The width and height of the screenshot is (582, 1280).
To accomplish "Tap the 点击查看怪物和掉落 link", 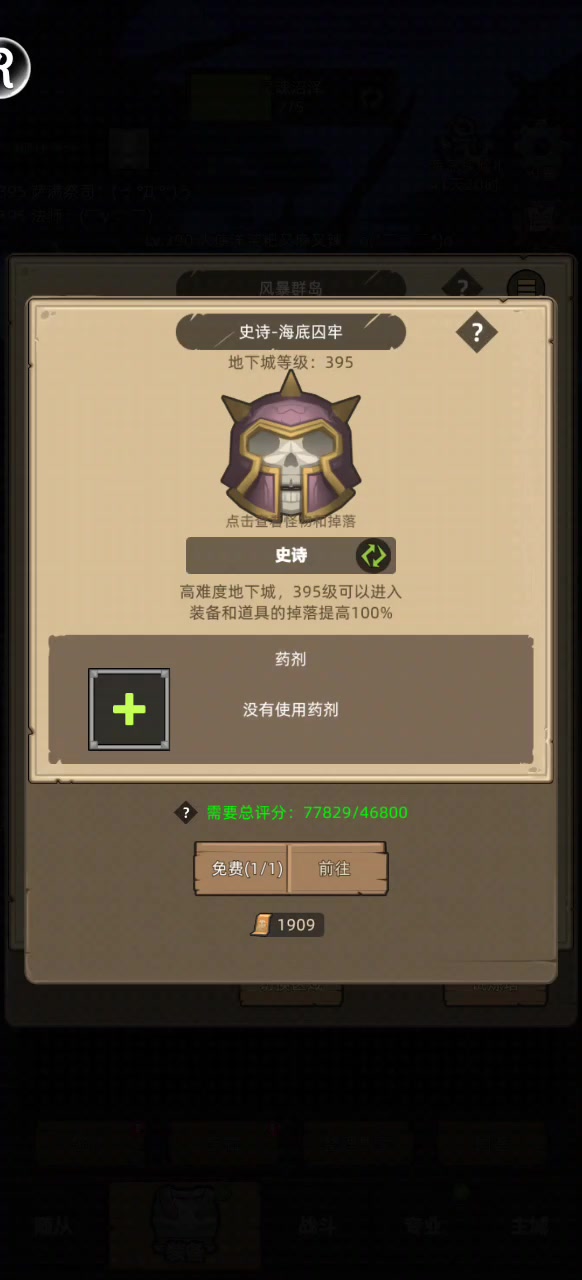I will click(x=291, y=521).
